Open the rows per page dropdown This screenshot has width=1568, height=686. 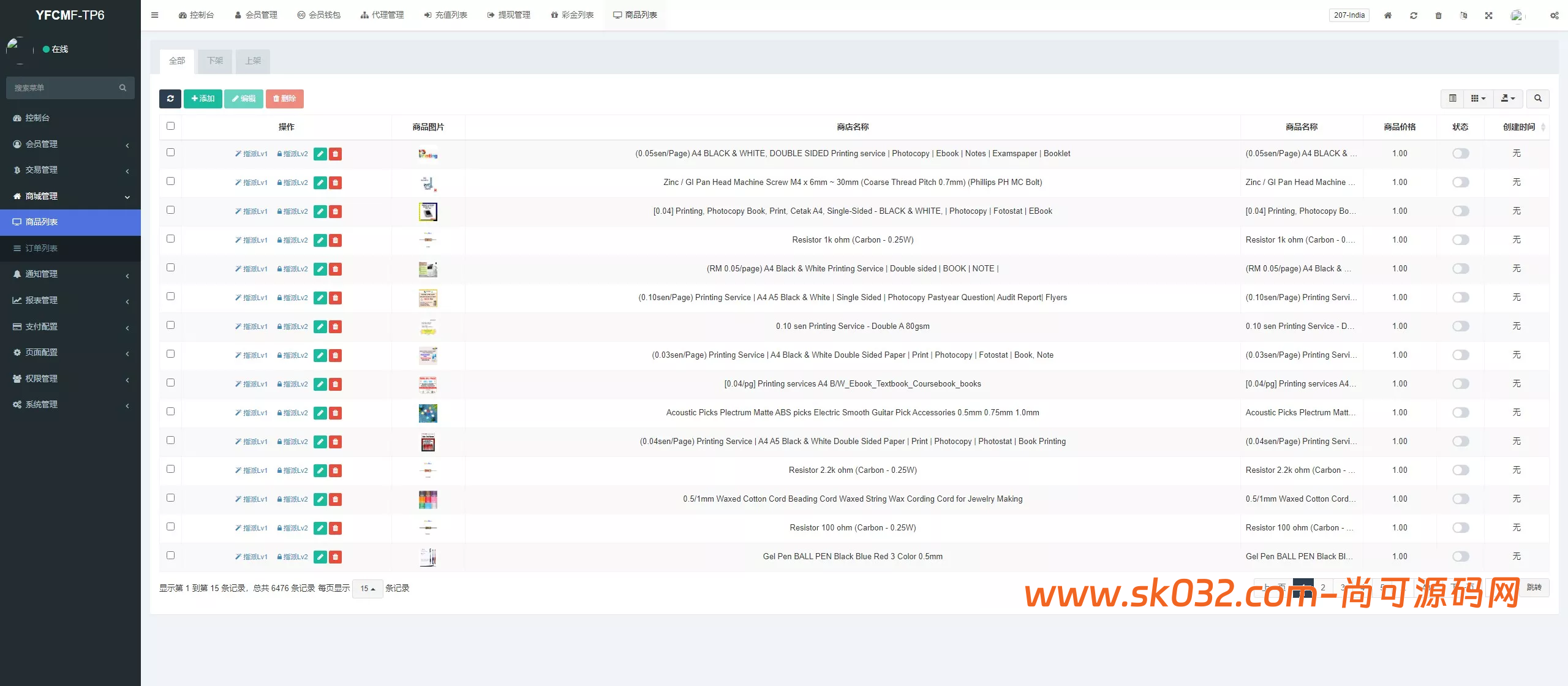pos(367,589)
